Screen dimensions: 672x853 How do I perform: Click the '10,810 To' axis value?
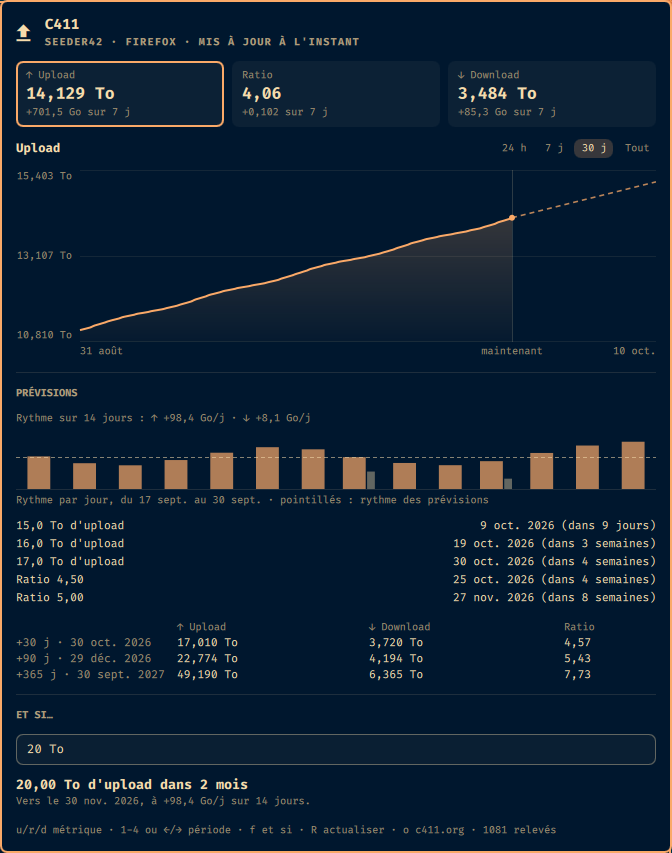(x=44, y=335)
